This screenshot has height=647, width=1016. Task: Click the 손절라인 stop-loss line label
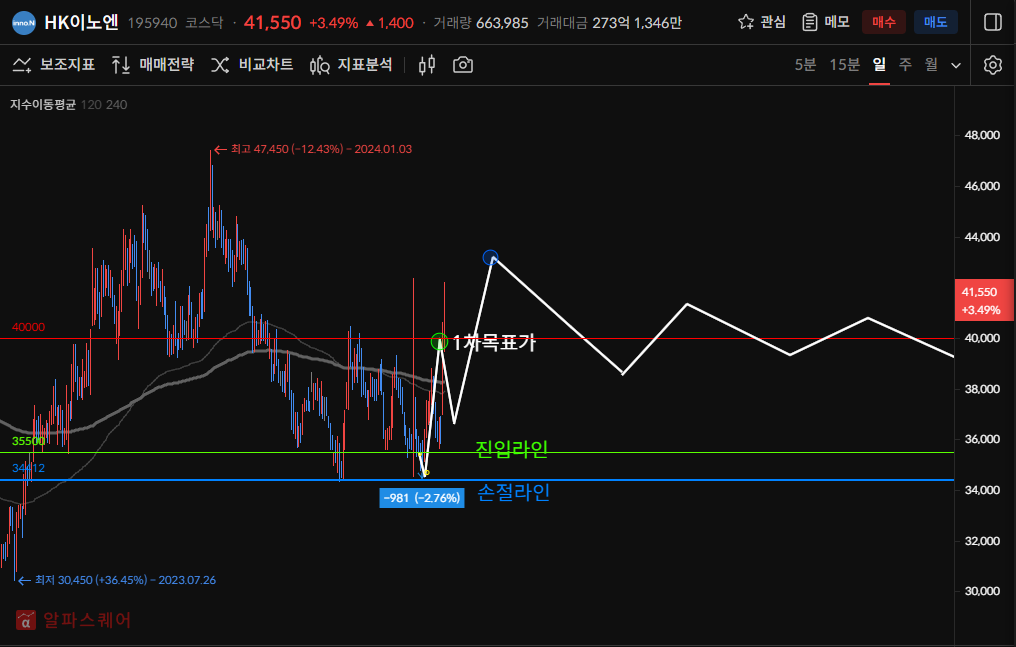[x=514, y=493]
